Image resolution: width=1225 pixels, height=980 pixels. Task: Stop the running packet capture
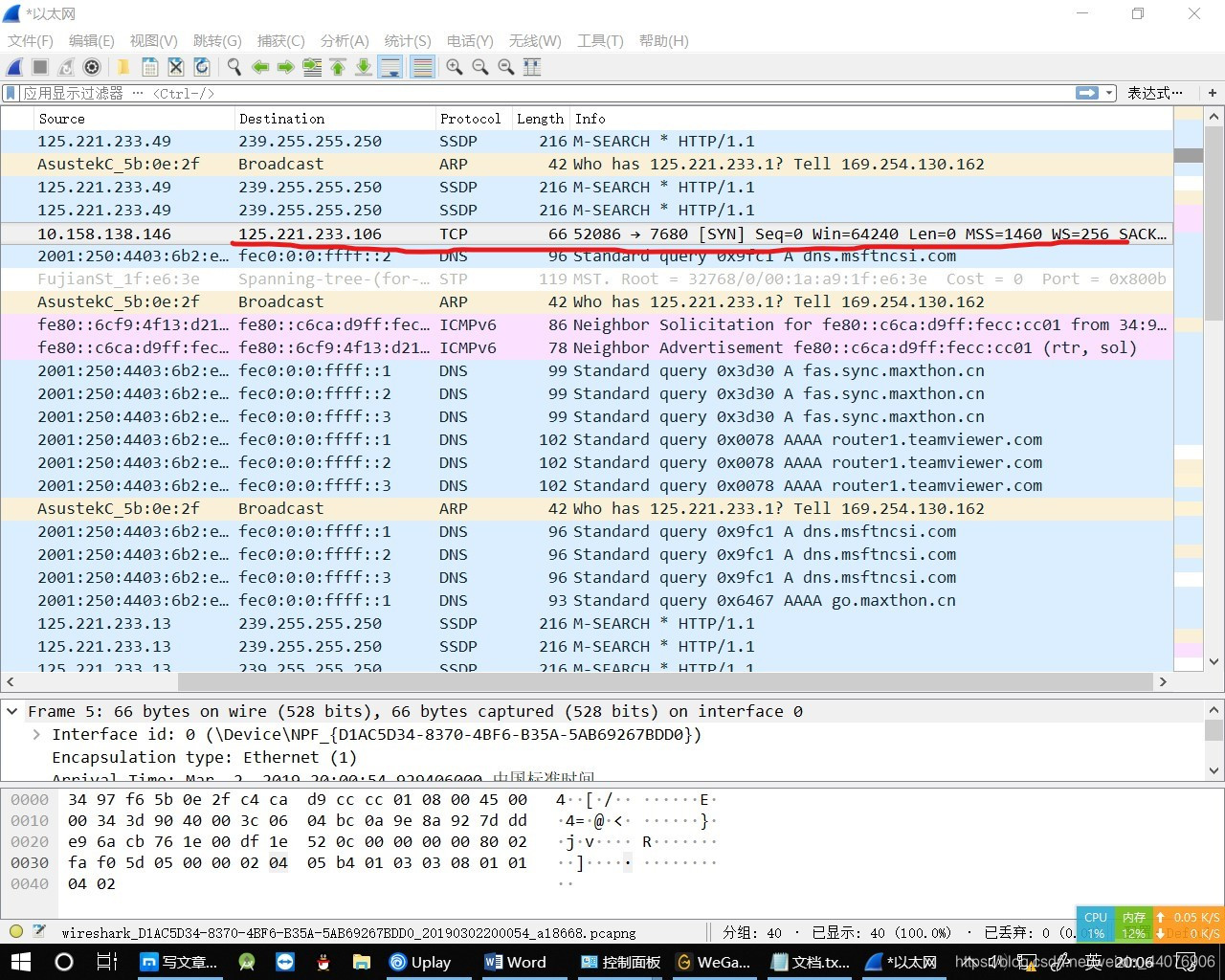[x=40, y=67]
